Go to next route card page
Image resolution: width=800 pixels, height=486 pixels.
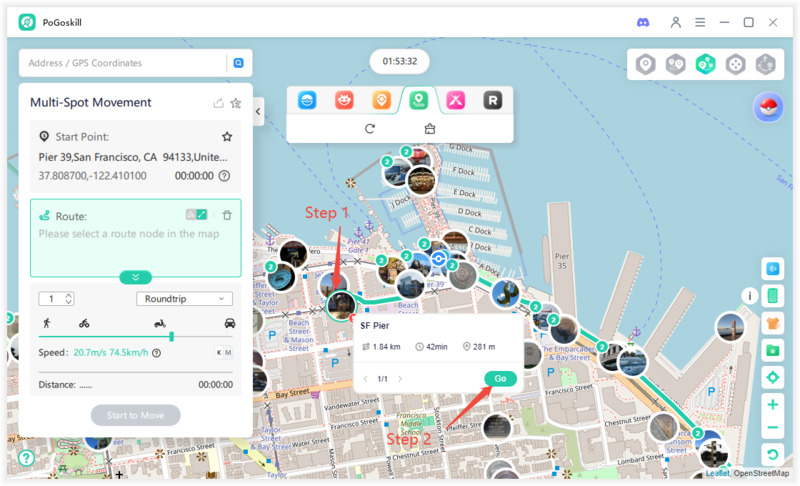pos(400,378)
